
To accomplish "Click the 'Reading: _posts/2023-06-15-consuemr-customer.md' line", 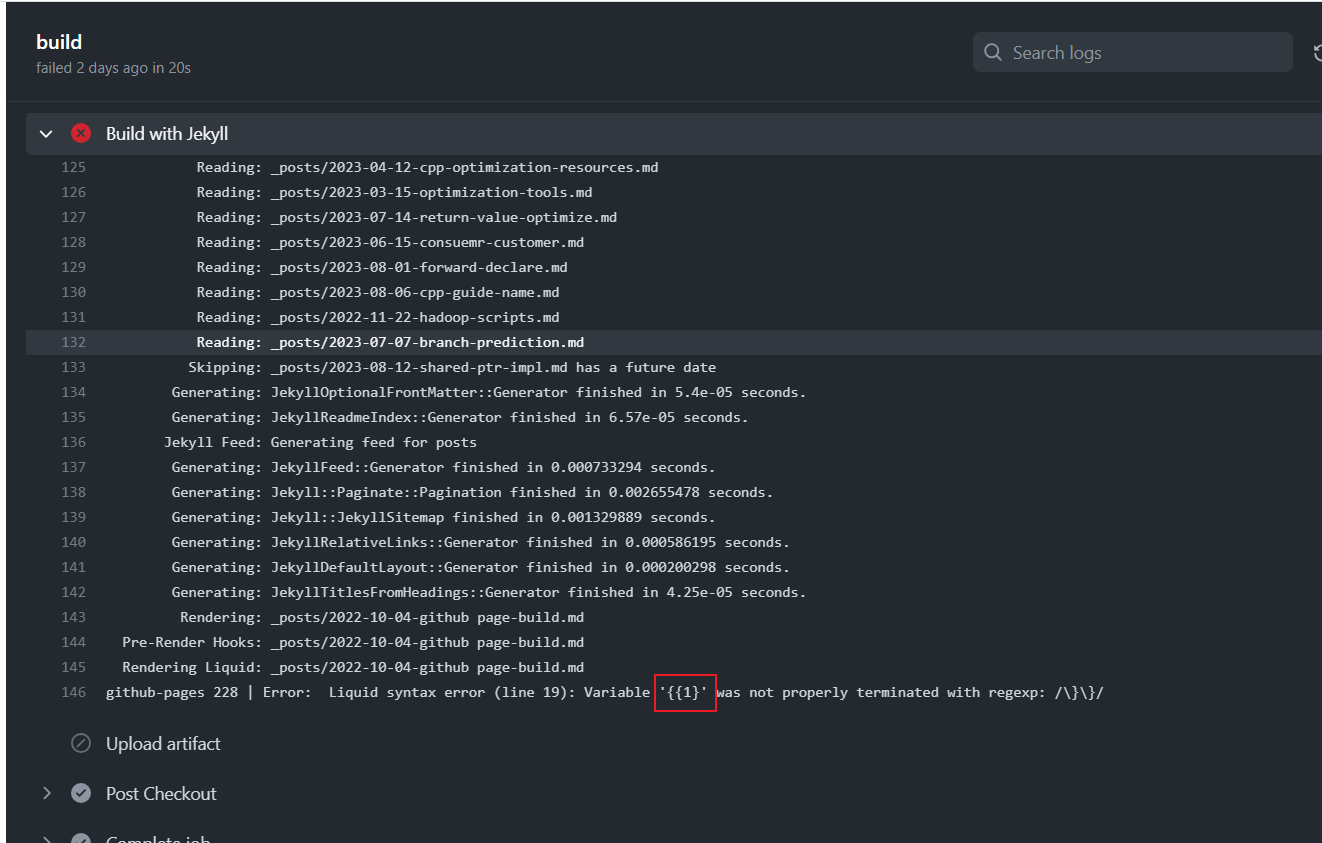I will point(390,242).
